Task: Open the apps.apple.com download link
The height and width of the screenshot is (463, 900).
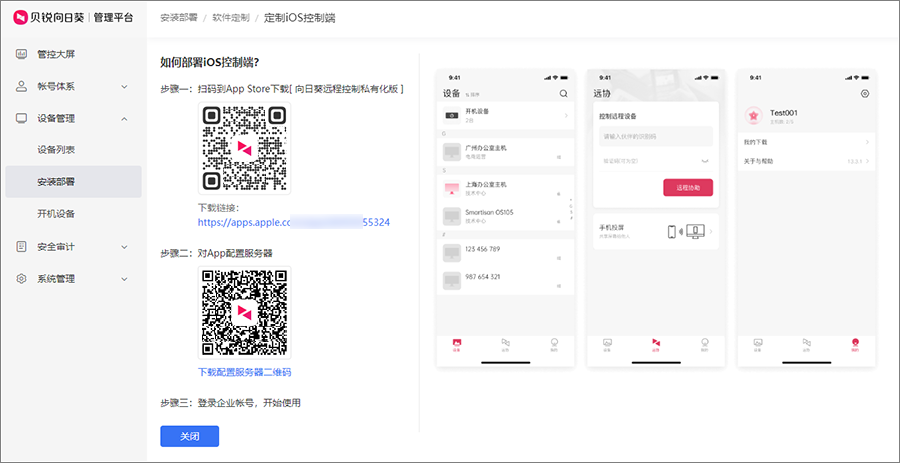Action: 294,222
